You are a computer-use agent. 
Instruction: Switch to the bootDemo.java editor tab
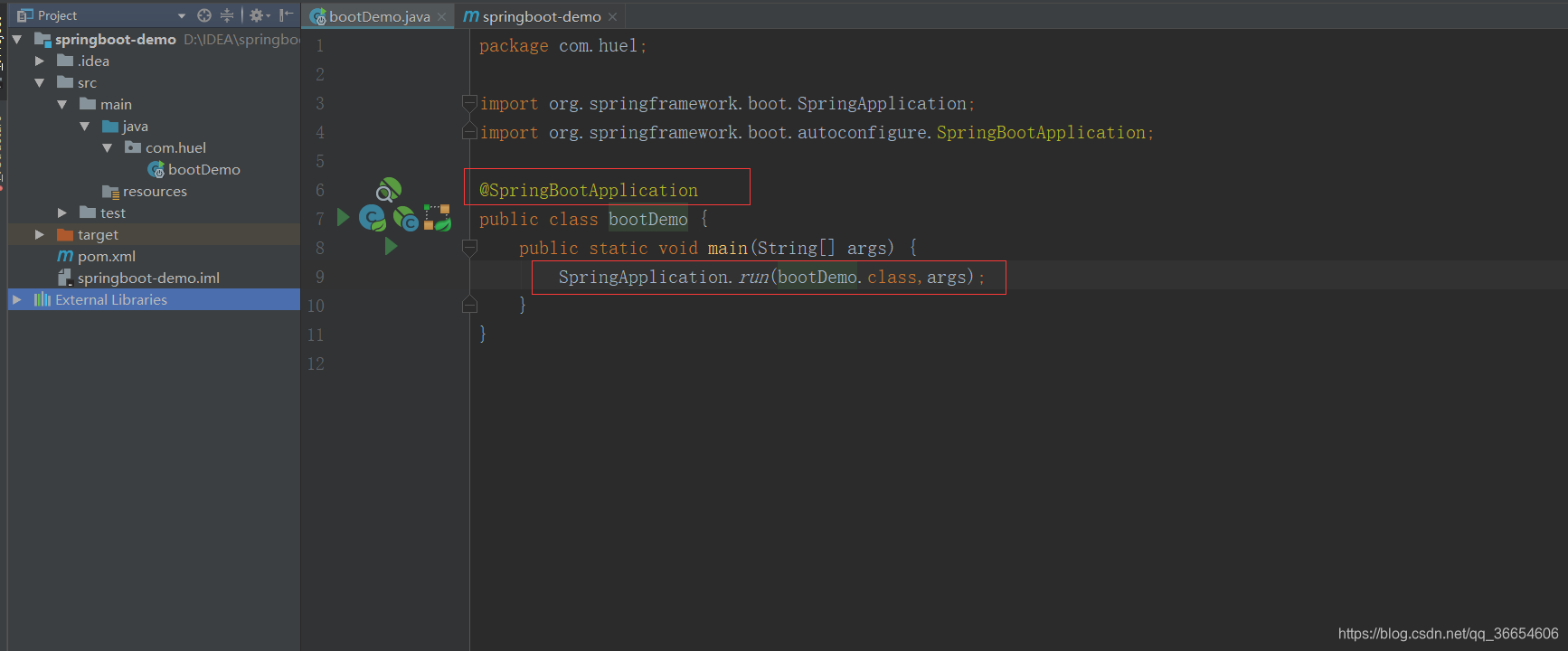[379, 16]
